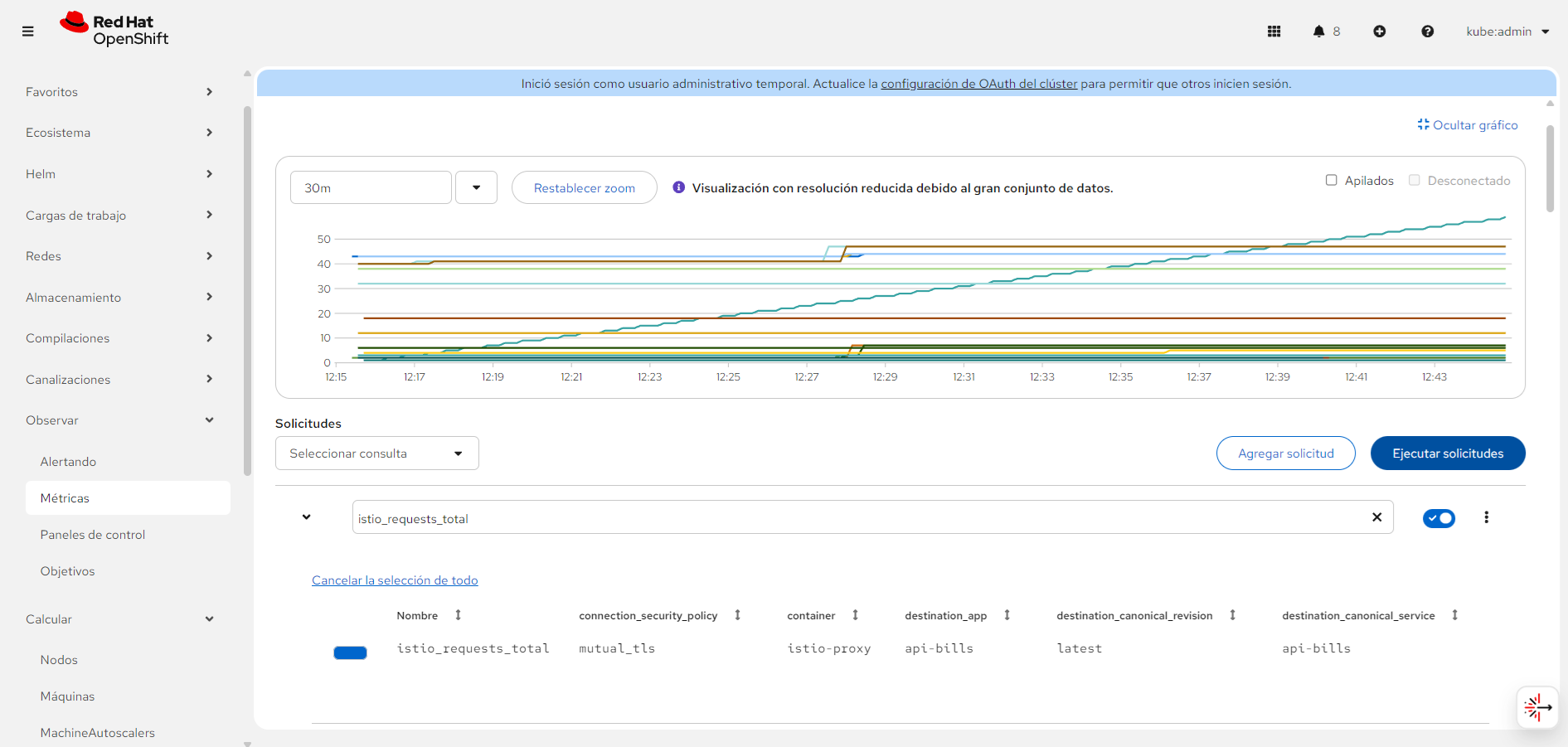Open the Lightspeed assistant floating icon

click(1537, 707)
